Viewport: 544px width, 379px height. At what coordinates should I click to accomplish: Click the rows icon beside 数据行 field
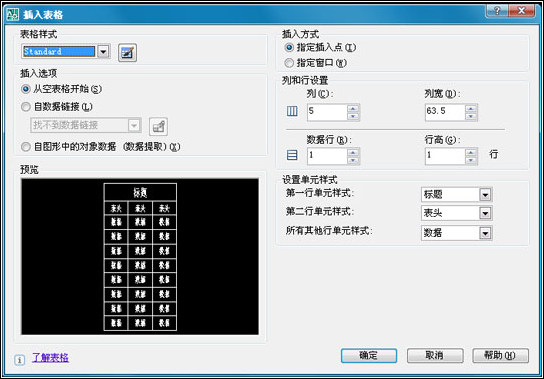point(292,155)
